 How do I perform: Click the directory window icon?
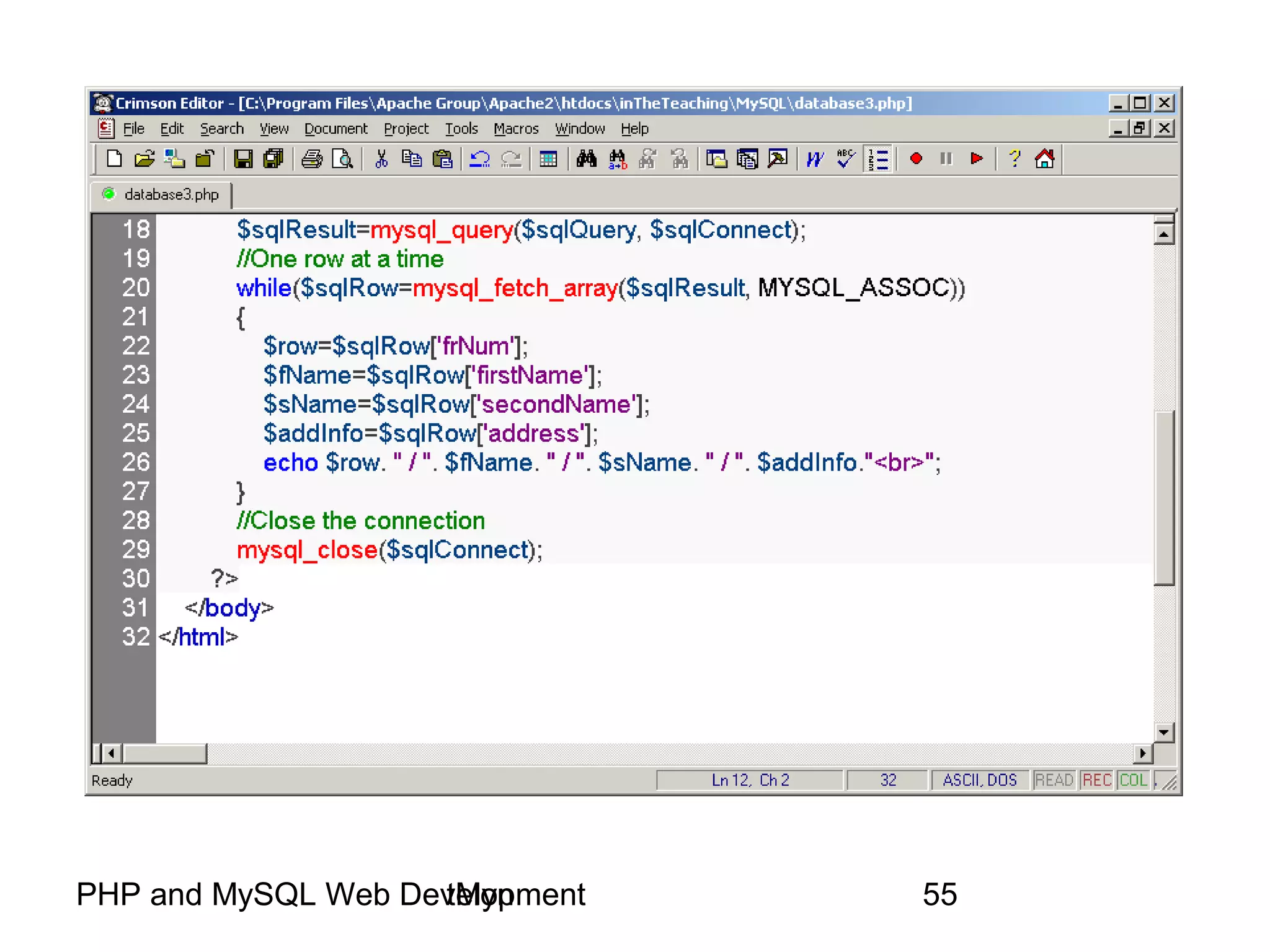pyautogui.click(x=717, y=159)
